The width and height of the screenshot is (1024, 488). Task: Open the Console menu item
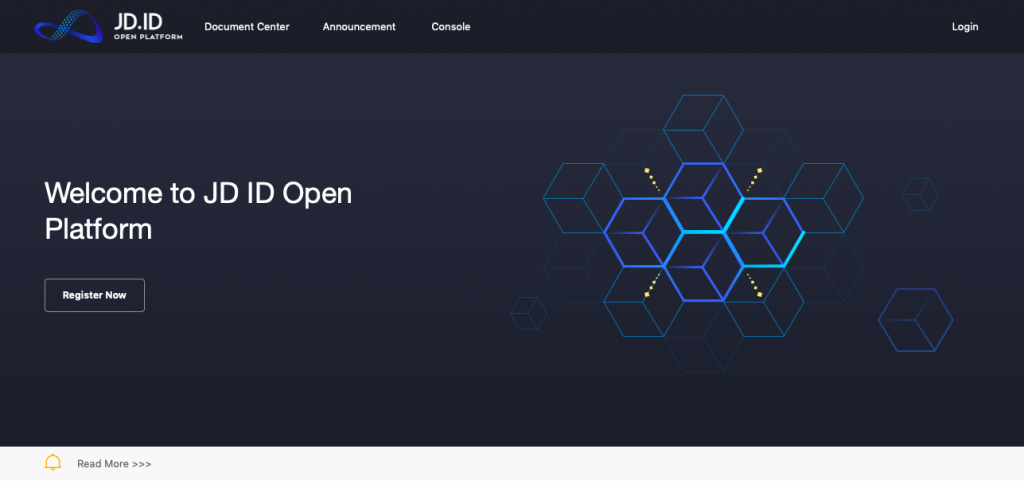coord(451,27)
